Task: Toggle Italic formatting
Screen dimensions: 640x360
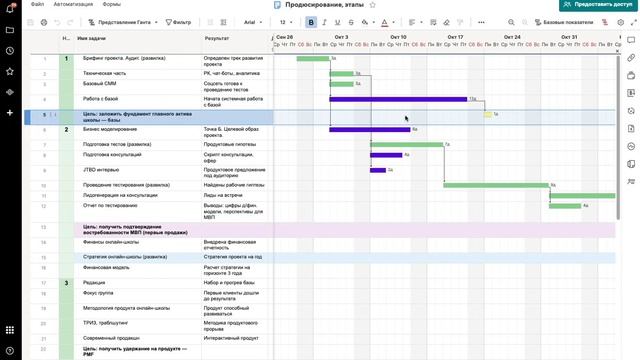Action: click(324, 22)
